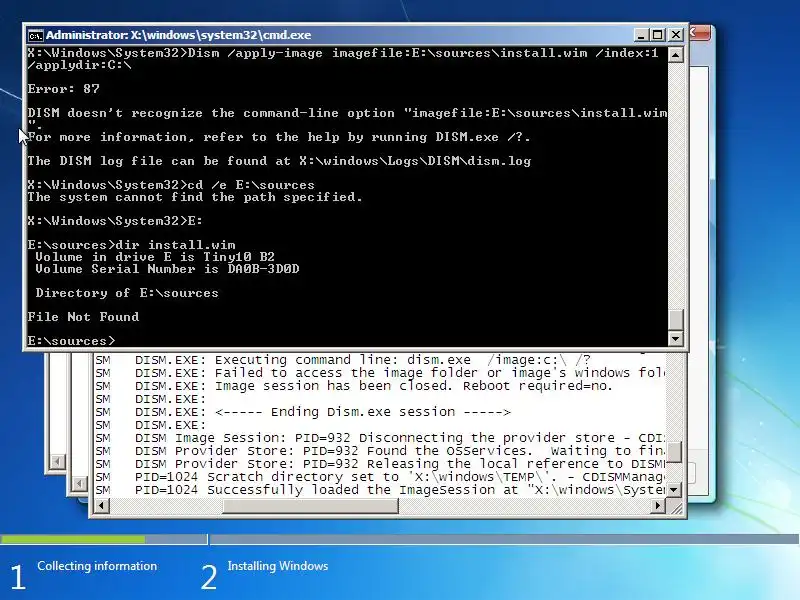Click the "Error: 87" line in cmd
The image size is (800, 600).
tap(64, 89)
